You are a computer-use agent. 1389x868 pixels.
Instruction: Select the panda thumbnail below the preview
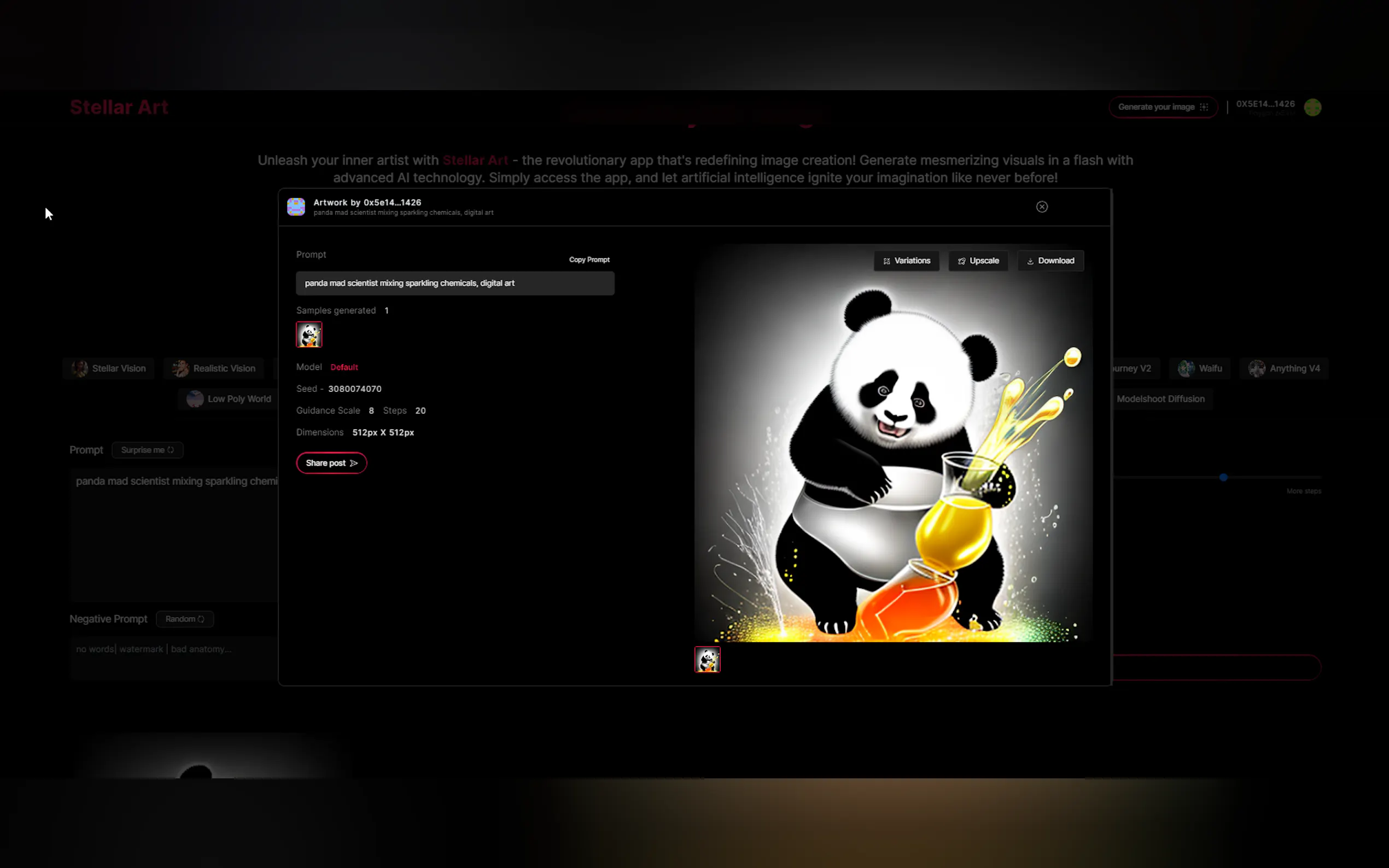point(707,659)
